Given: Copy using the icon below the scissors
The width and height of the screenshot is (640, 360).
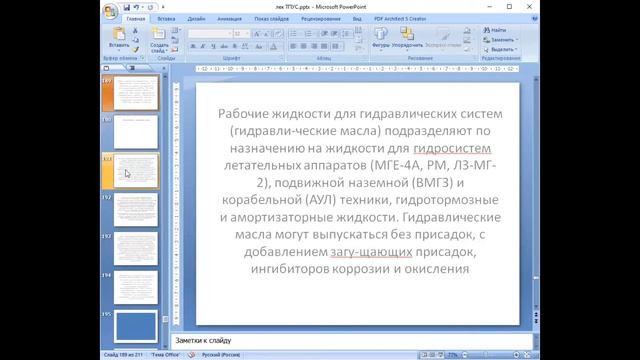Looking at the screenshot, I should 136,40.
